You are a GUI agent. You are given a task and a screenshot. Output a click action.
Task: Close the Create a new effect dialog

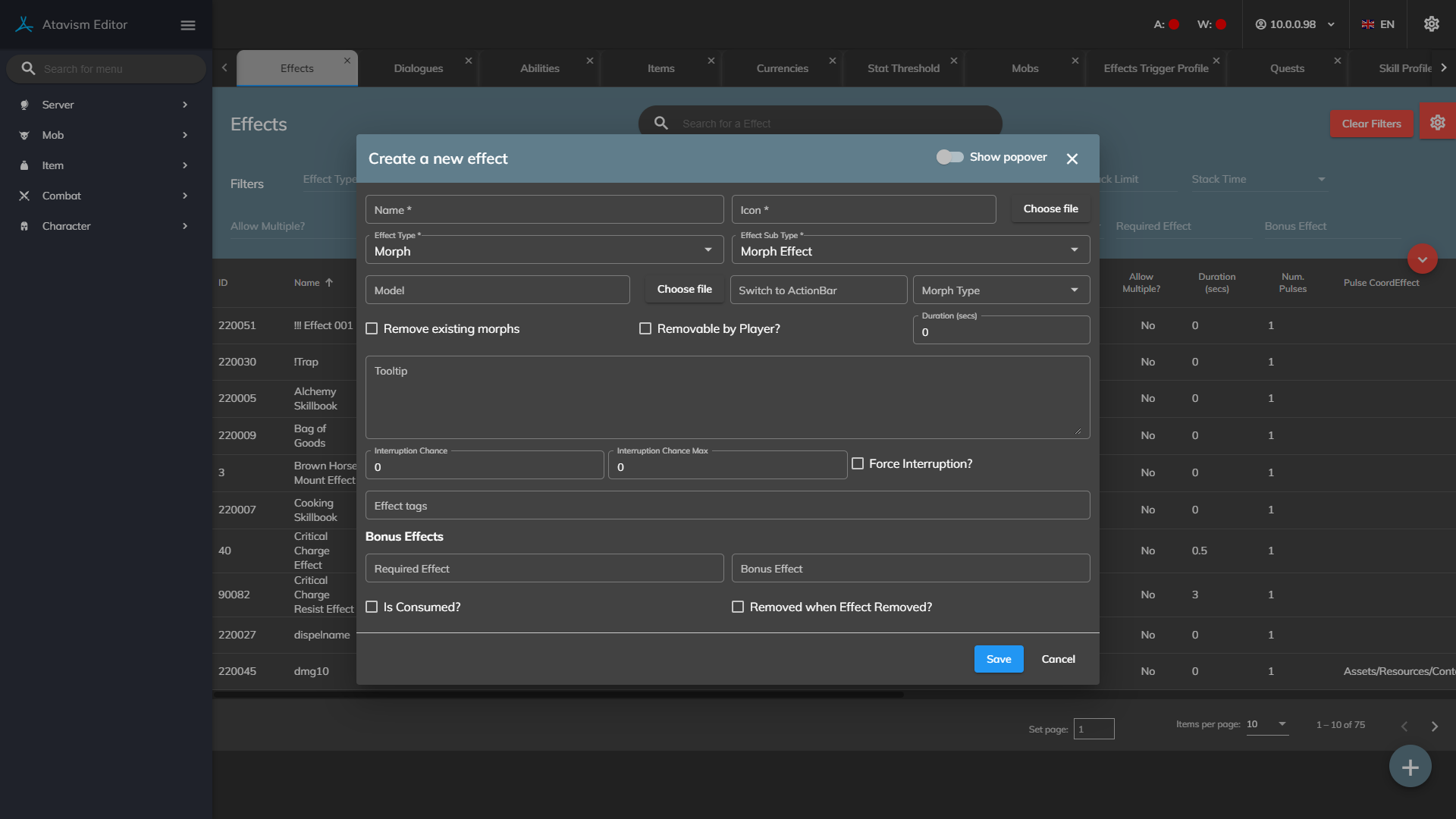click(1072, 158)
